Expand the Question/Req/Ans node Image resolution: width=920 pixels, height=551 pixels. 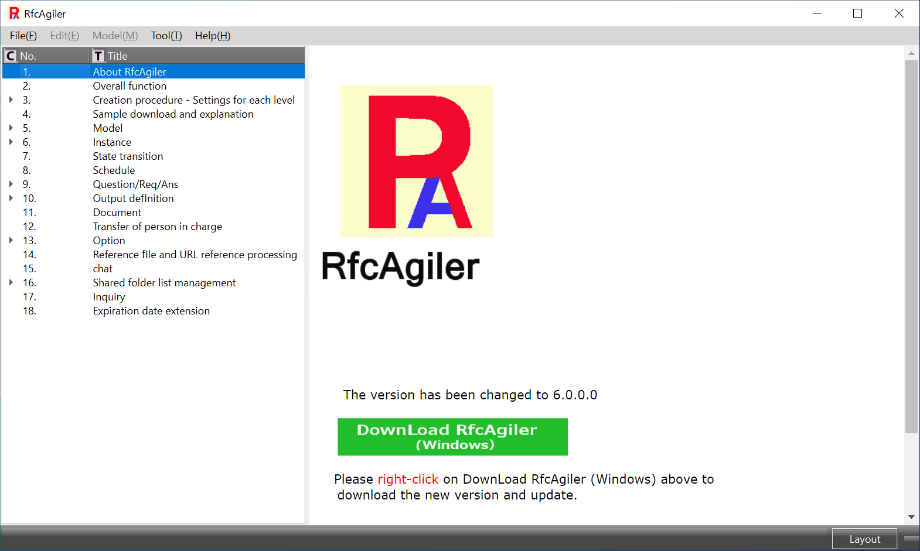tap(11, 184)
